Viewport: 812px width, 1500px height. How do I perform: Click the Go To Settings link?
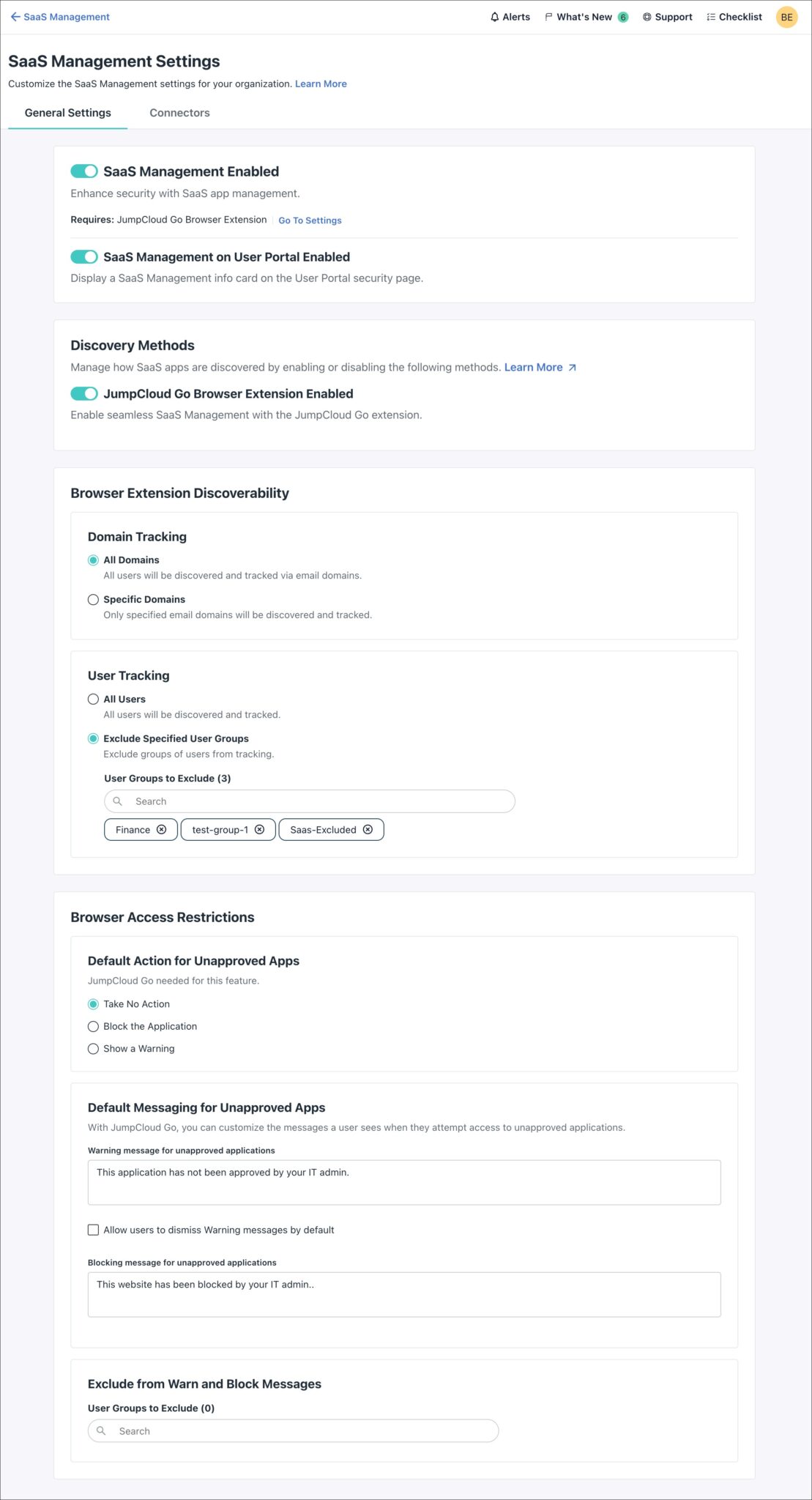(310, 220)
